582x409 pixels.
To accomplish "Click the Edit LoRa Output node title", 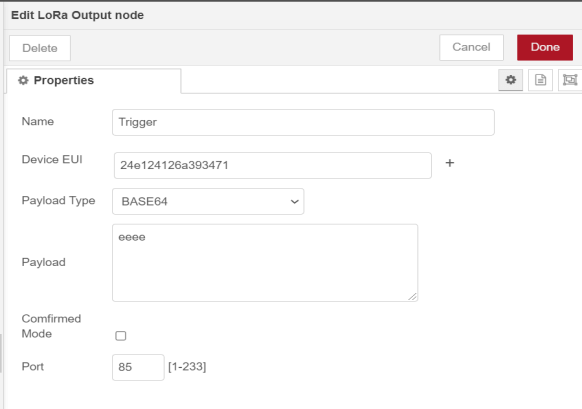I will 77,15.
